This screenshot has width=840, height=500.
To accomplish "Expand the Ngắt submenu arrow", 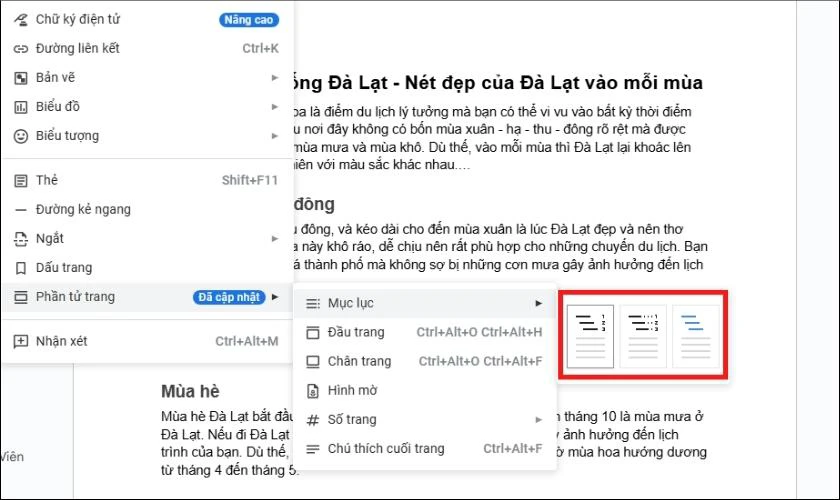I will tap(275, 238).
